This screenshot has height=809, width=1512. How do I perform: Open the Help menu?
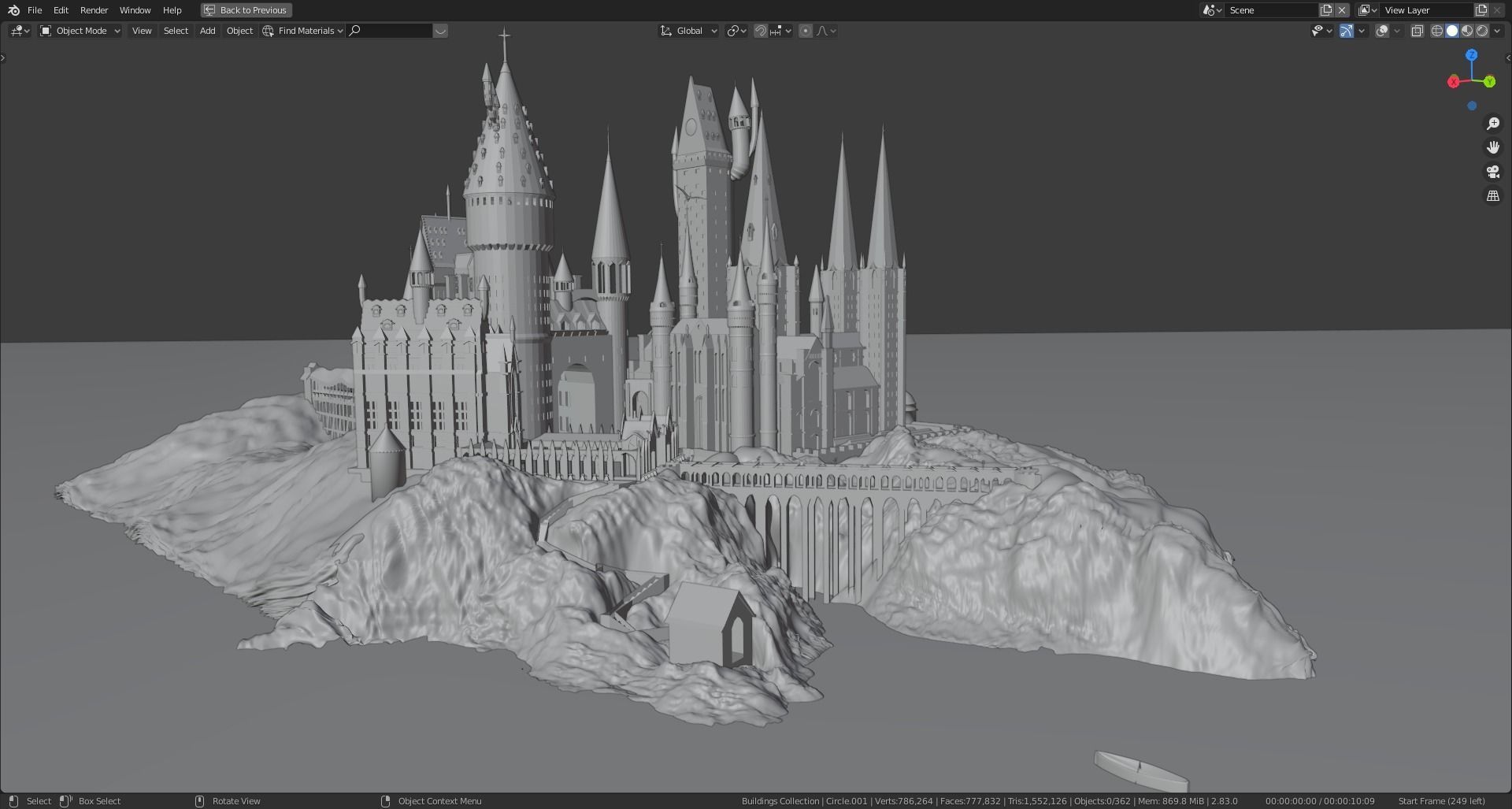172,10
